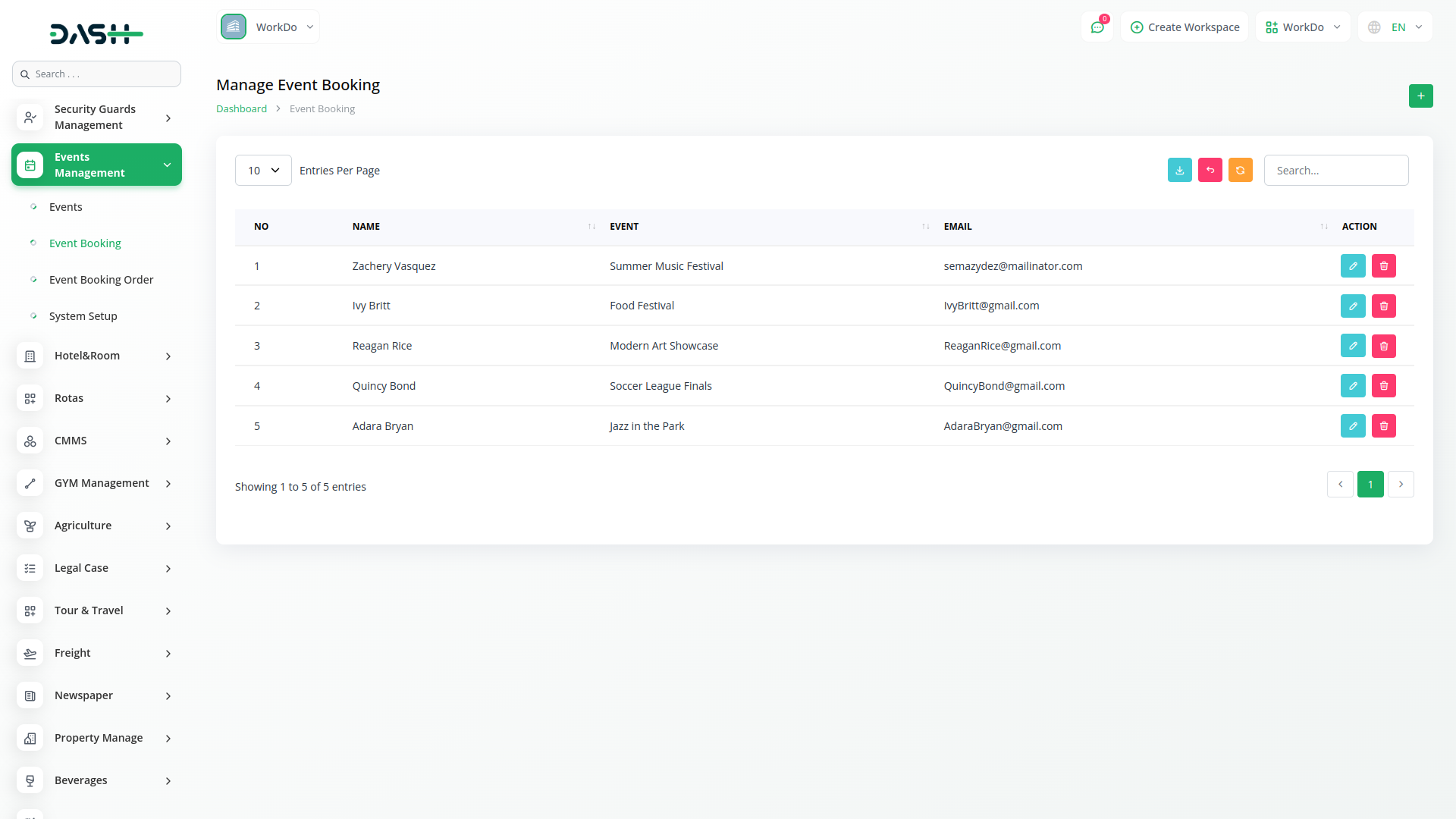Edit Reagan Rice booking
Viewport: 1456px width, 819px height.
1353,346
